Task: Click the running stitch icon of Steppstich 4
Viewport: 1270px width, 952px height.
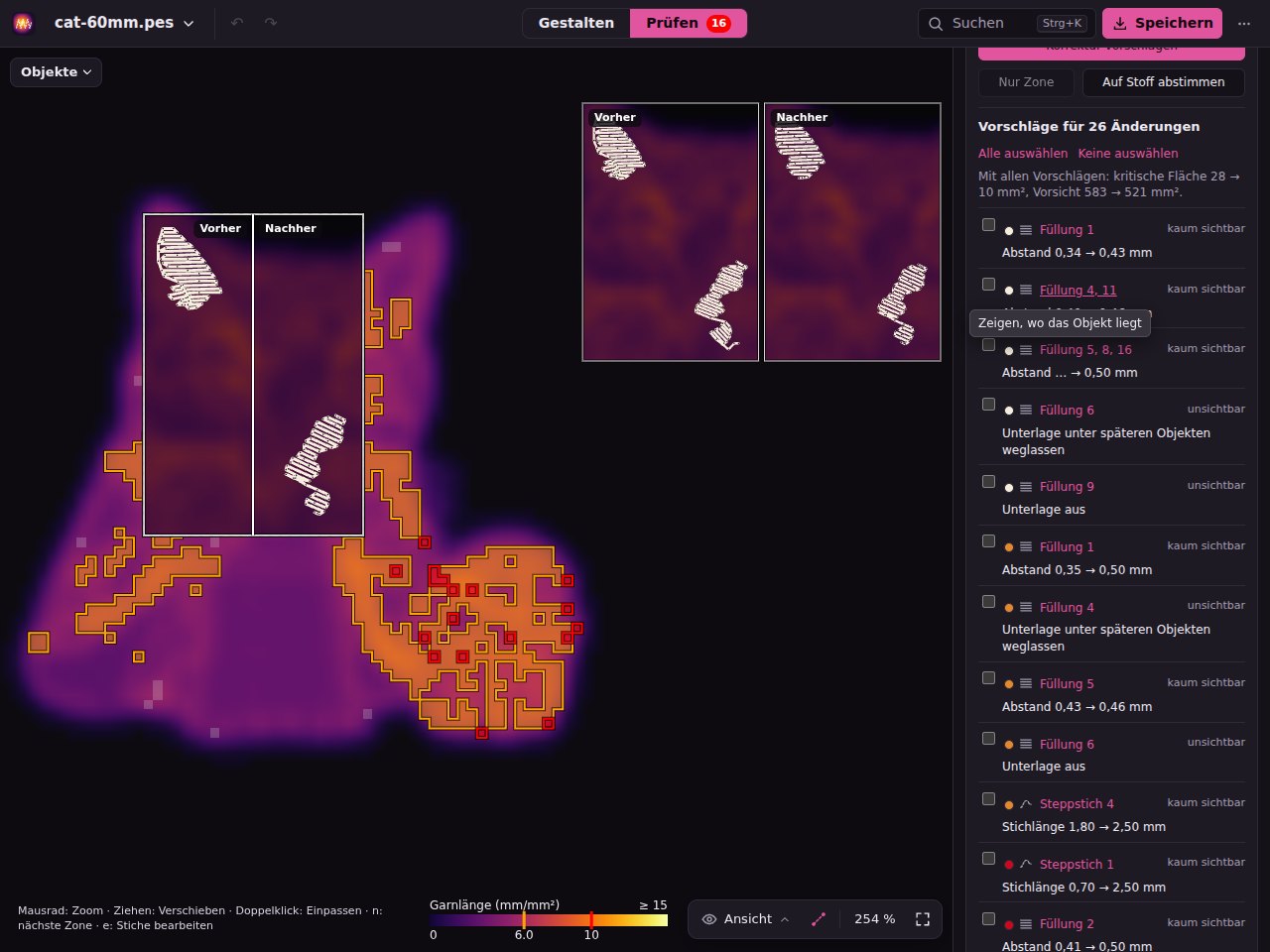Action: pyautogui.click(x=1026, y=804)
